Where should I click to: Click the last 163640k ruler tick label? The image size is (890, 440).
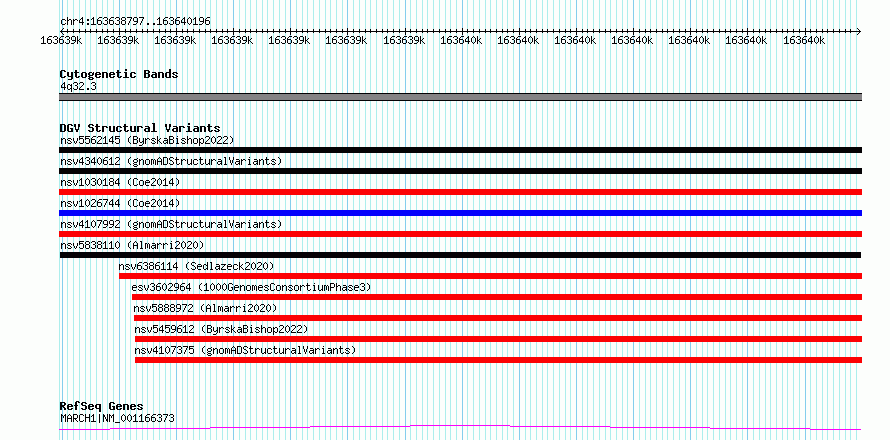click(804, 40)
